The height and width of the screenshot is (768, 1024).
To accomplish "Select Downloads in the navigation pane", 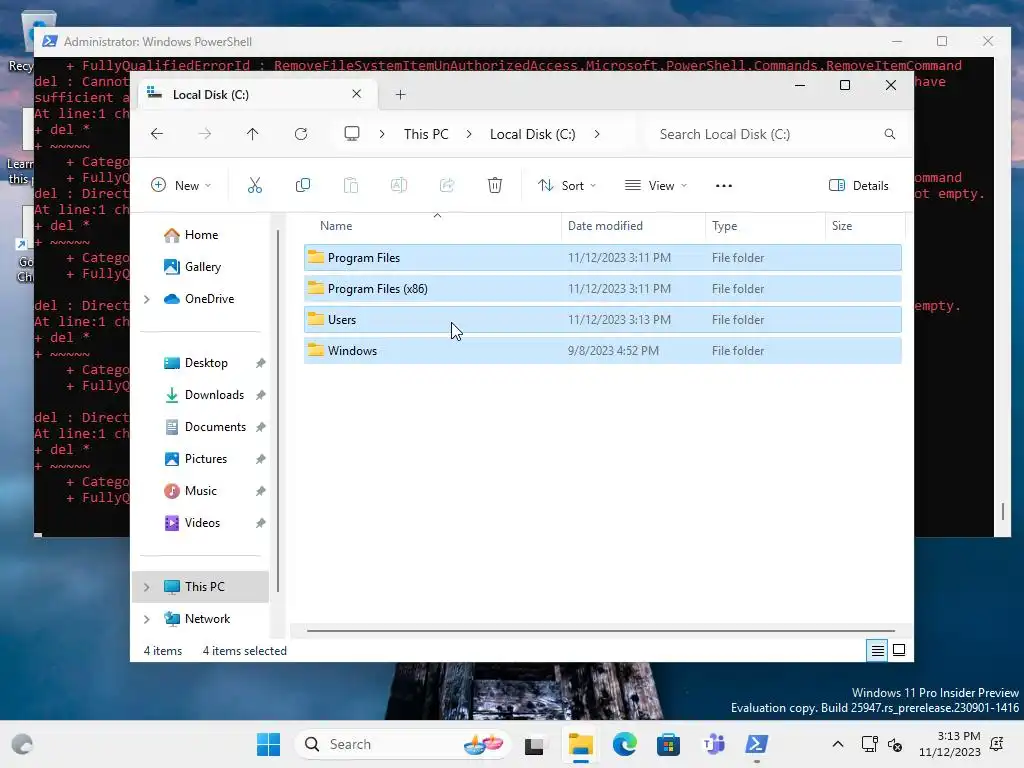I will [x=214, y=395].
